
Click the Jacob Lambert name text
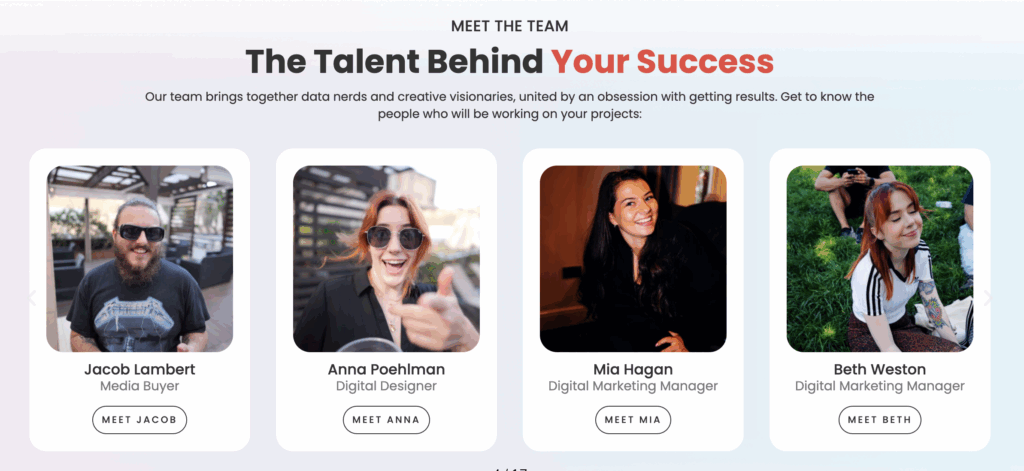[x=140, y=370]
